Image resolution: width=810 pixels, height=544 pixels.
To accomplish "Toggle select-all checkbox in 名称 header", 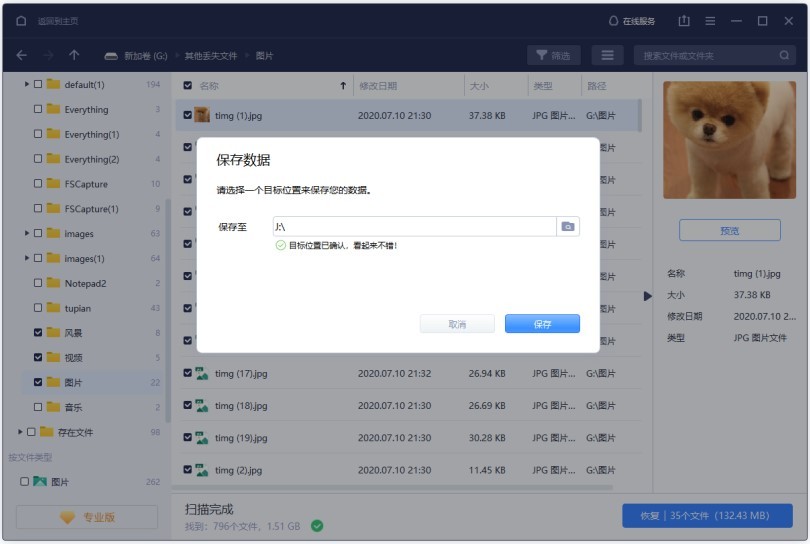I will click(x=188, y=86).
